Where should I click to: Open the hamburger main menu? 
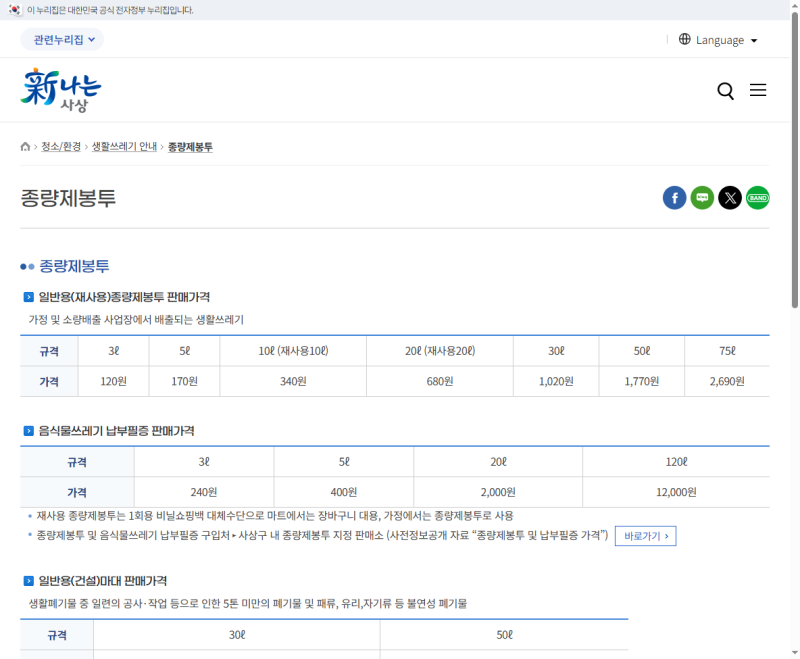pyautogui.click(x=758, y=90)
